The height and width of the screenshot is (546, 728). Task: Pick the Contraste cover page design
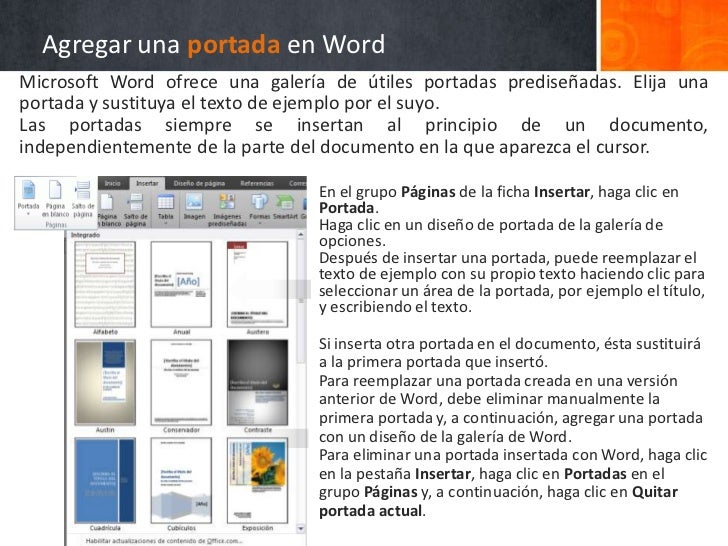(x=257, y=382)
